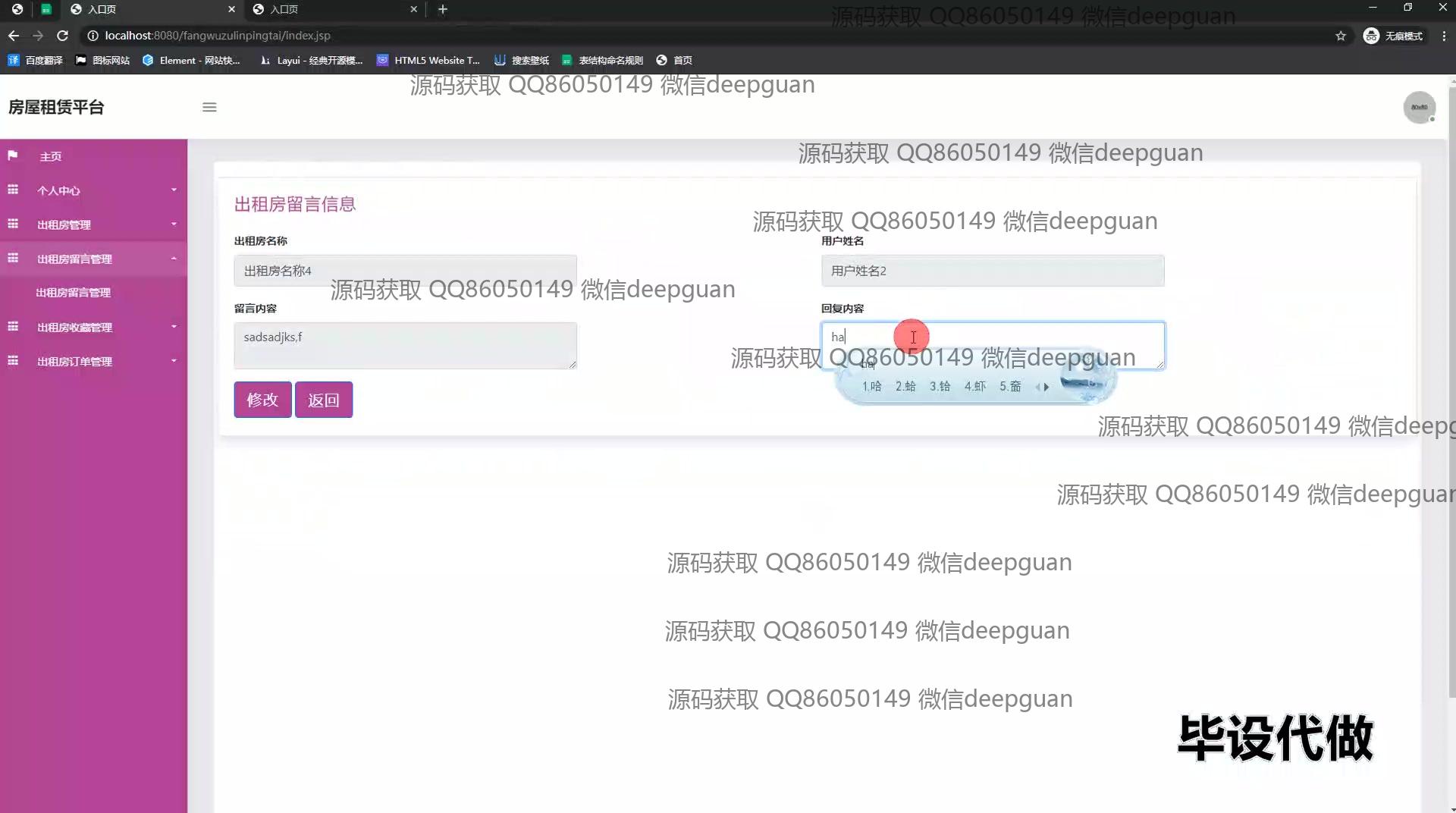Viewport: 1456px width, 813px height.
Task: Open the browser three-dot menu
Action: coord(1443,36)
